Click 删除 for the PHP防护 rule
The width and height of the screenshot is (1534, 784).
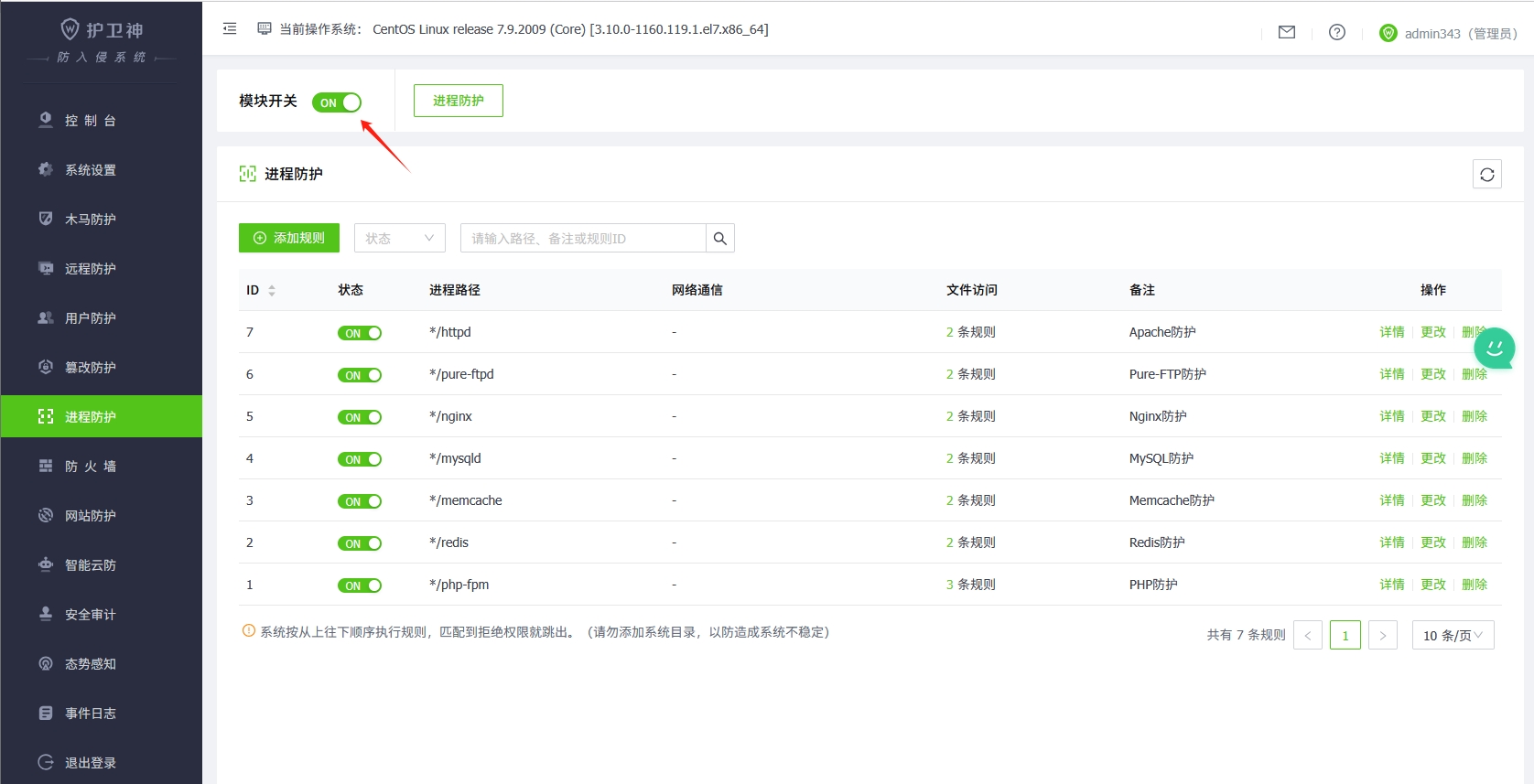(x=1475, y=585)
